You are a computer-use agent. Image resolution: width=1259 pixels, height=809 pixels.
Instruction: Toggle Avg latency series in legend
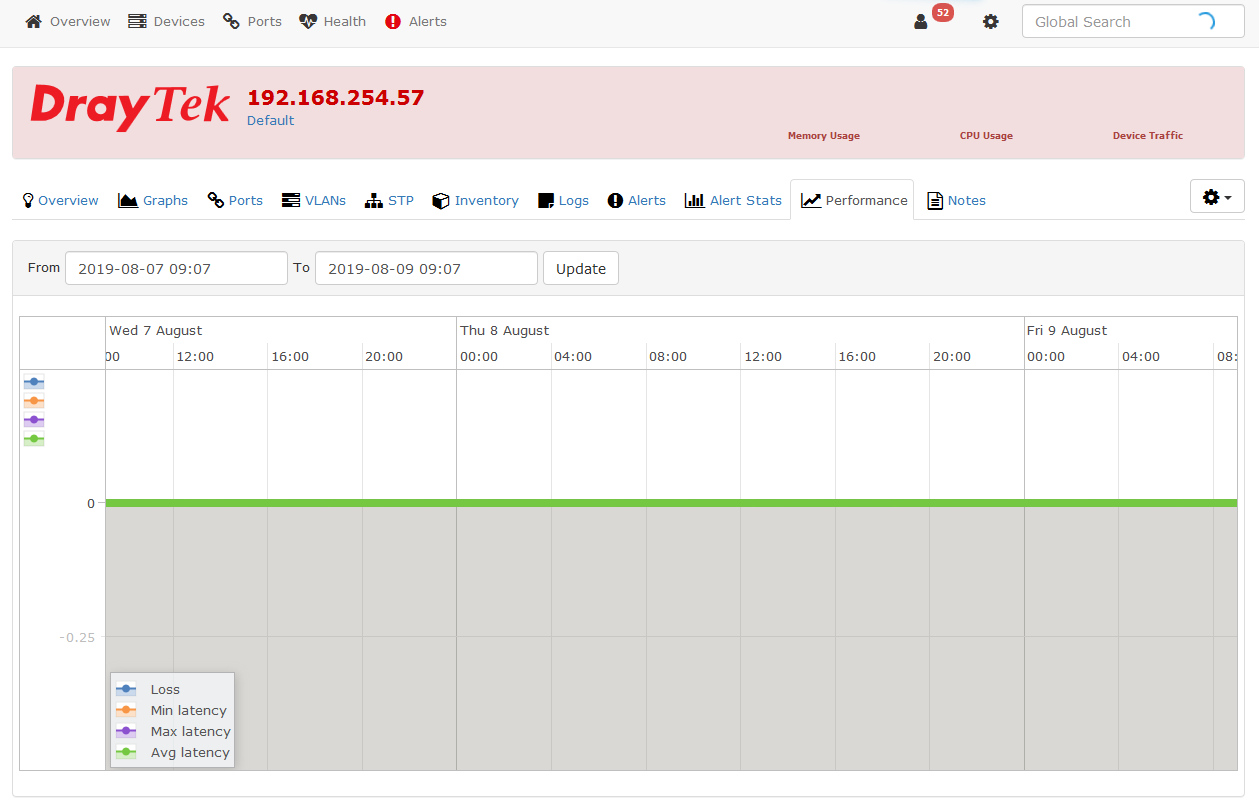tap(190, 752)
